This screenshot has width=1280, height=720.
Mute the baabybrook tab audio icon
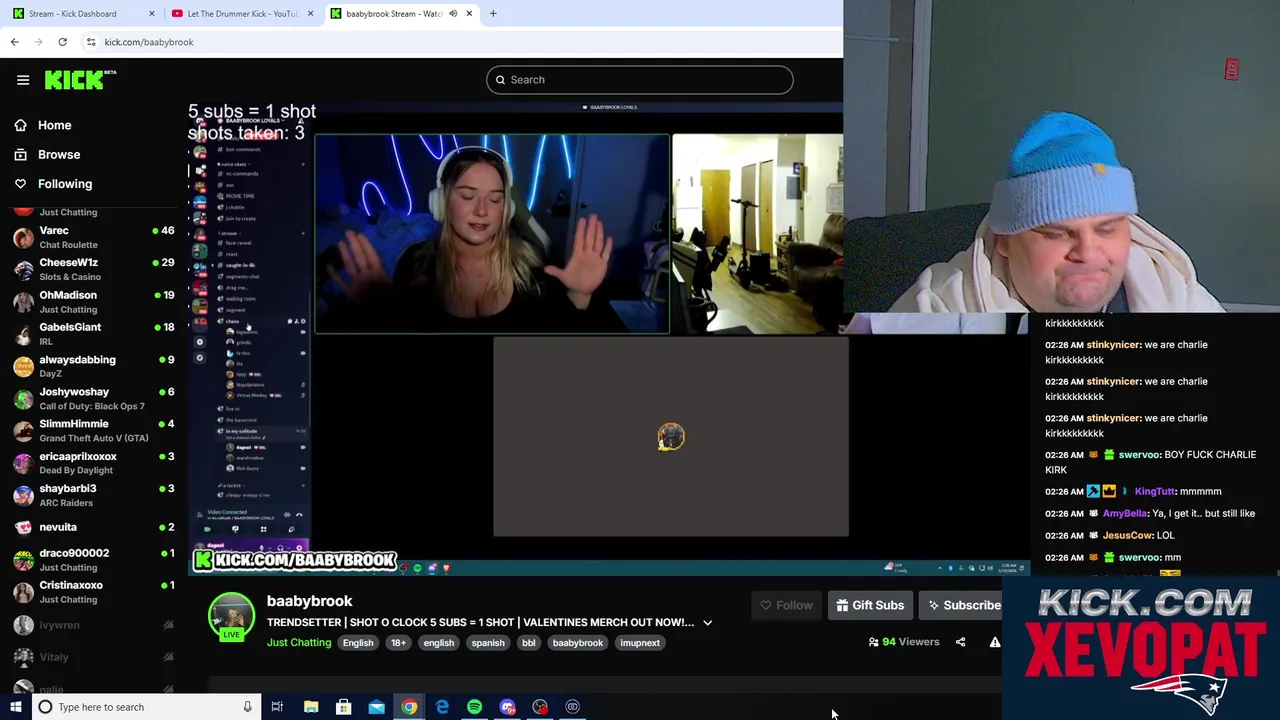coord(453,14)
